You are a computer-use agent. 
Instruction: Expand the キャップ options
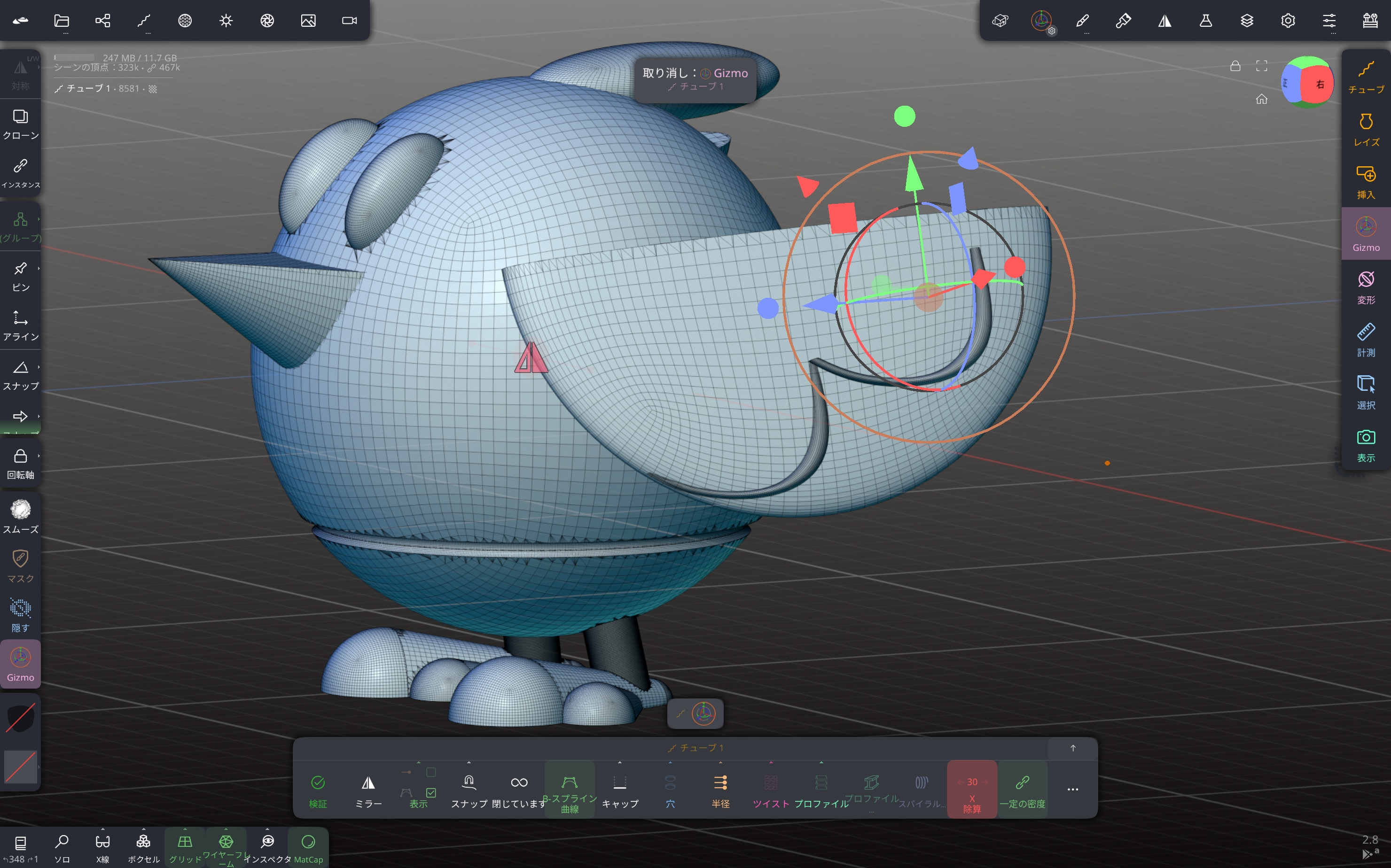[x=620, y=790]
